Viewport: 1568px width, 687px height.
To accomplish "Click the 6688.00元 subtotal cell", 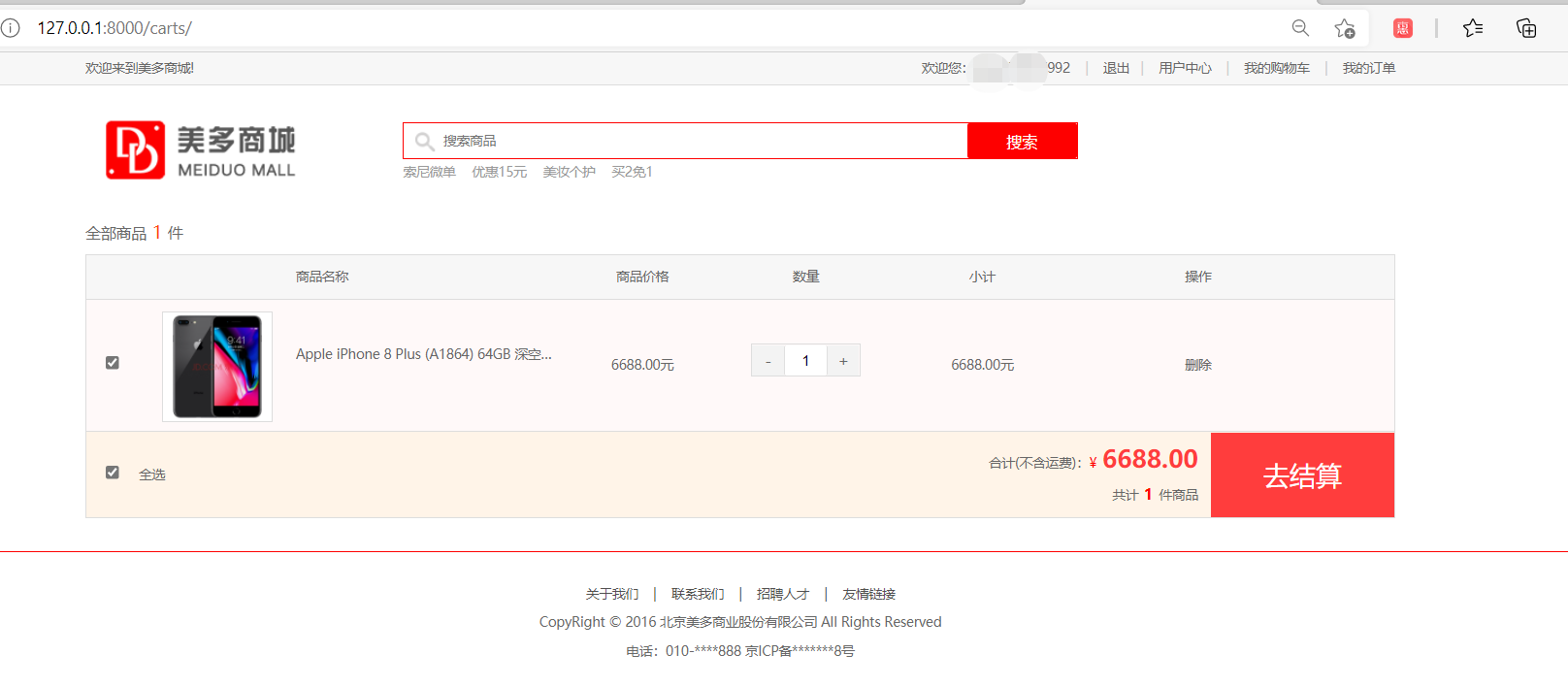I will 983,365.
